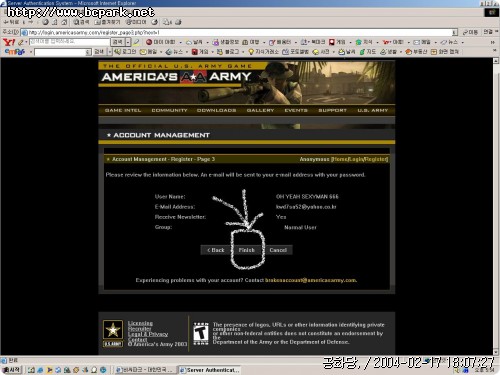Open IE 검색 search pane in main toolbar
Viewport: 500px width, 375px height.
tap(81, 22)
